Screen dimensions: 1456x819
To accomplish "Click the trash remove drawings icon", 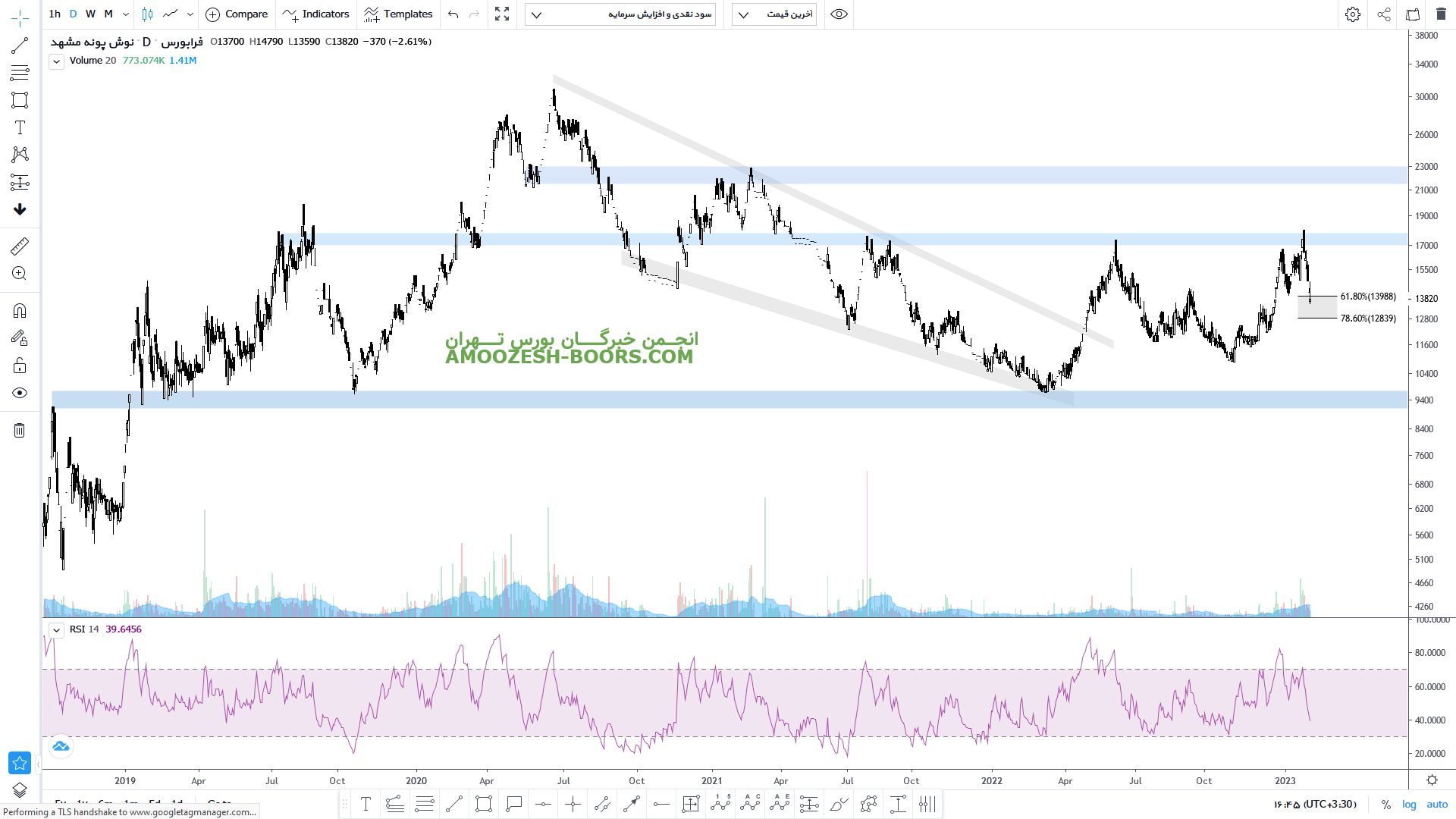I will point(20,431).
